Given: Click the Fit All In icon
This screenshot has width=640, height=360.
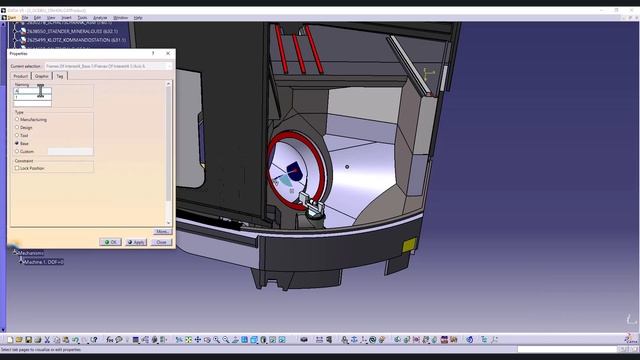Looking at the screenshot, I should pos(188,340).
